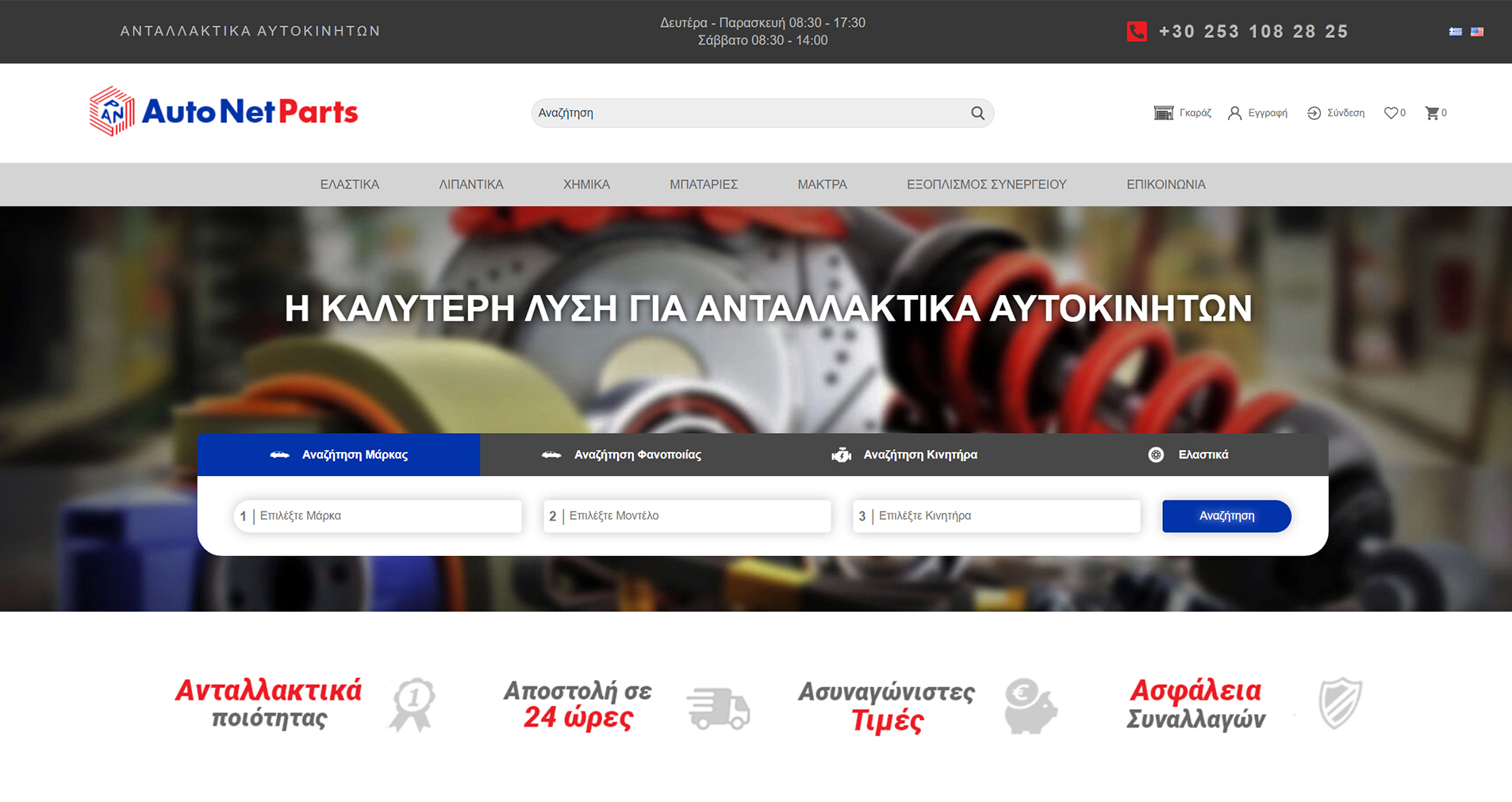Viewport: 1512px width, 802px height.
Task: Switch to the Αναζήτηση Κινητήρα tab
Action: click(904, 455)
